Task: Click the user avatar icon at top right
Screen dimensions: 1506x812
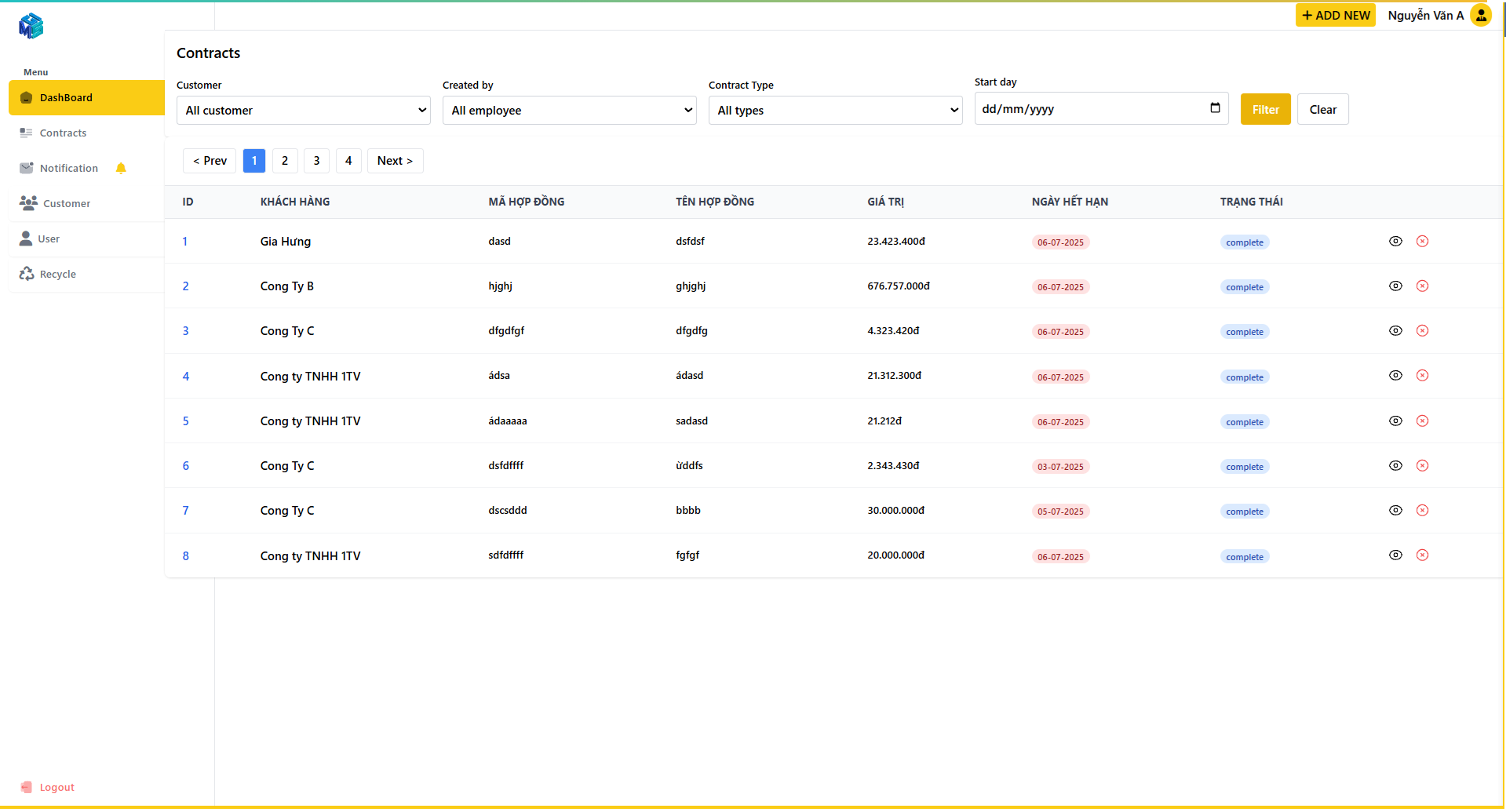Action: (1480, 16)
